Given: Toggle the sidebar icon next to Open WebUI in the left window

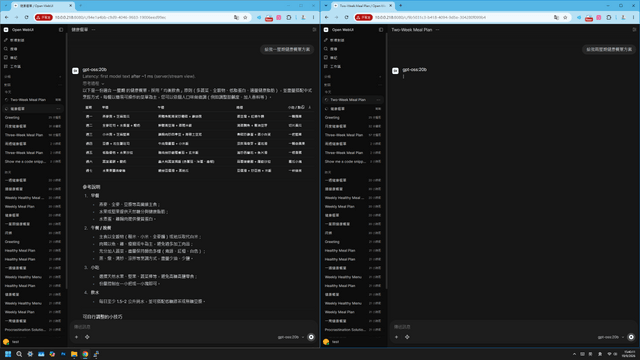Looking at the screenshot, I should tap(61, 30).
